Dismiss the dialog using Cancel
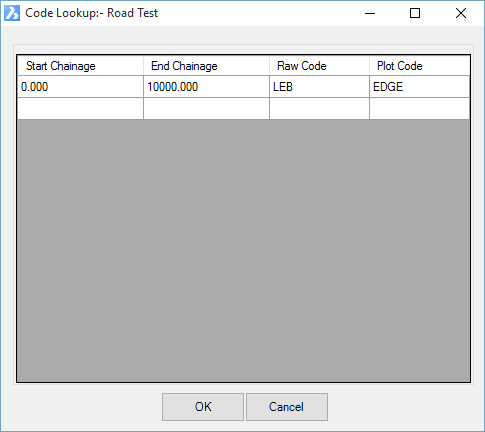Image resolution: width=485 pixels, height=432 pixels. tap(287, 407)
